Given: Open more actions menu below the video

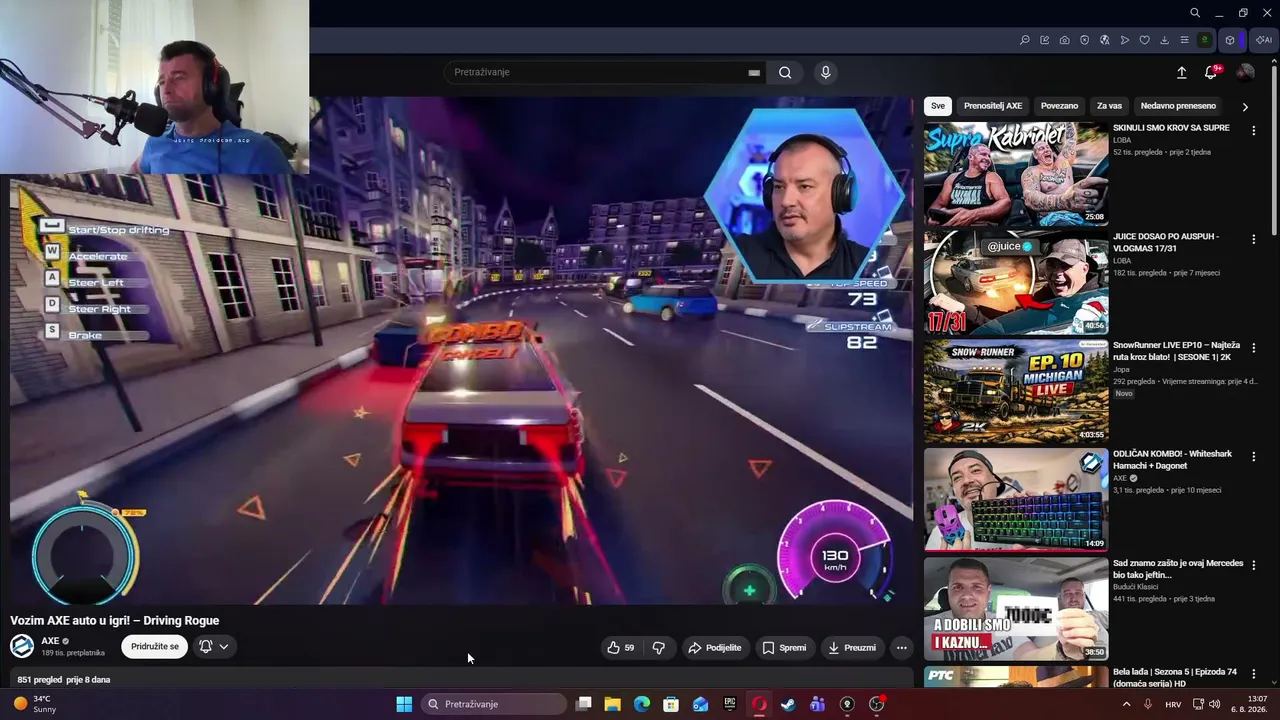Looking at the screenshot, I should click(x=902, y=648).
